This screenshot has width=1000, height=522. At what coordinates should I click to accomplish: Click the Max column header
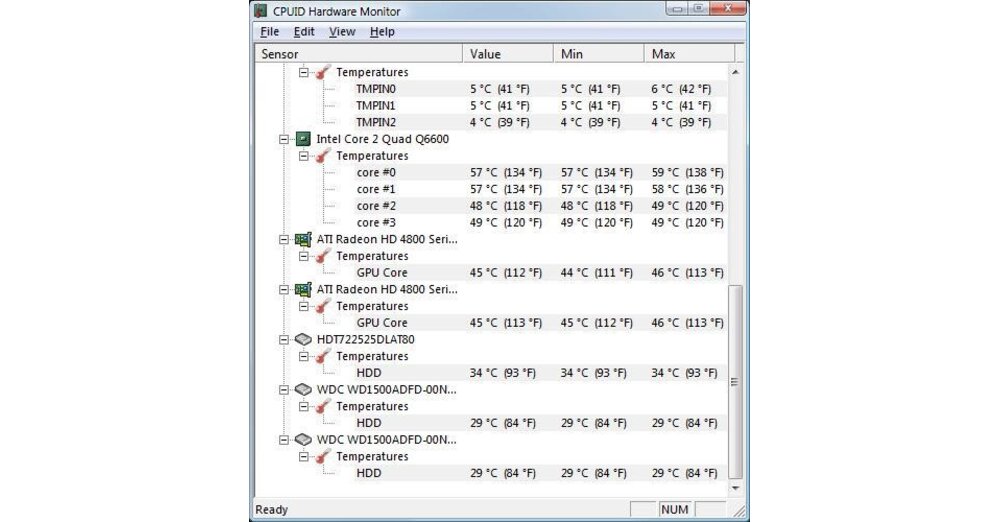pyautogui.click(x=689, y=54)
